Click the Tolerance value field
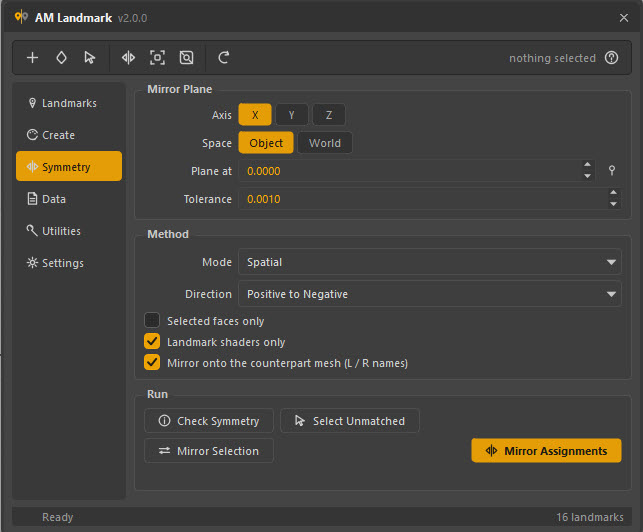This screenshot has height=532, width=643. (422, 199)
